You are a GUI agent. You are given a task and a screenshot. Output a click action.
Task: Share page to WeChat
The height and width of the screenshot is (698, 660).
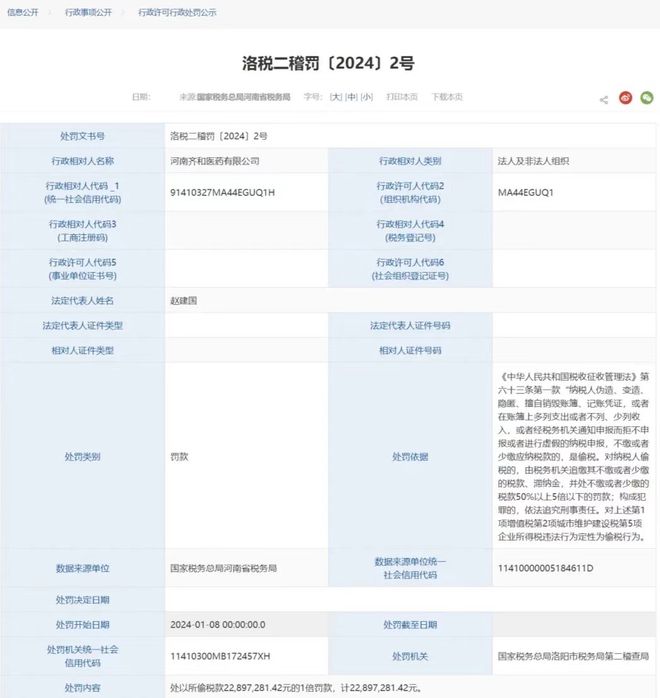pos(647,98)
